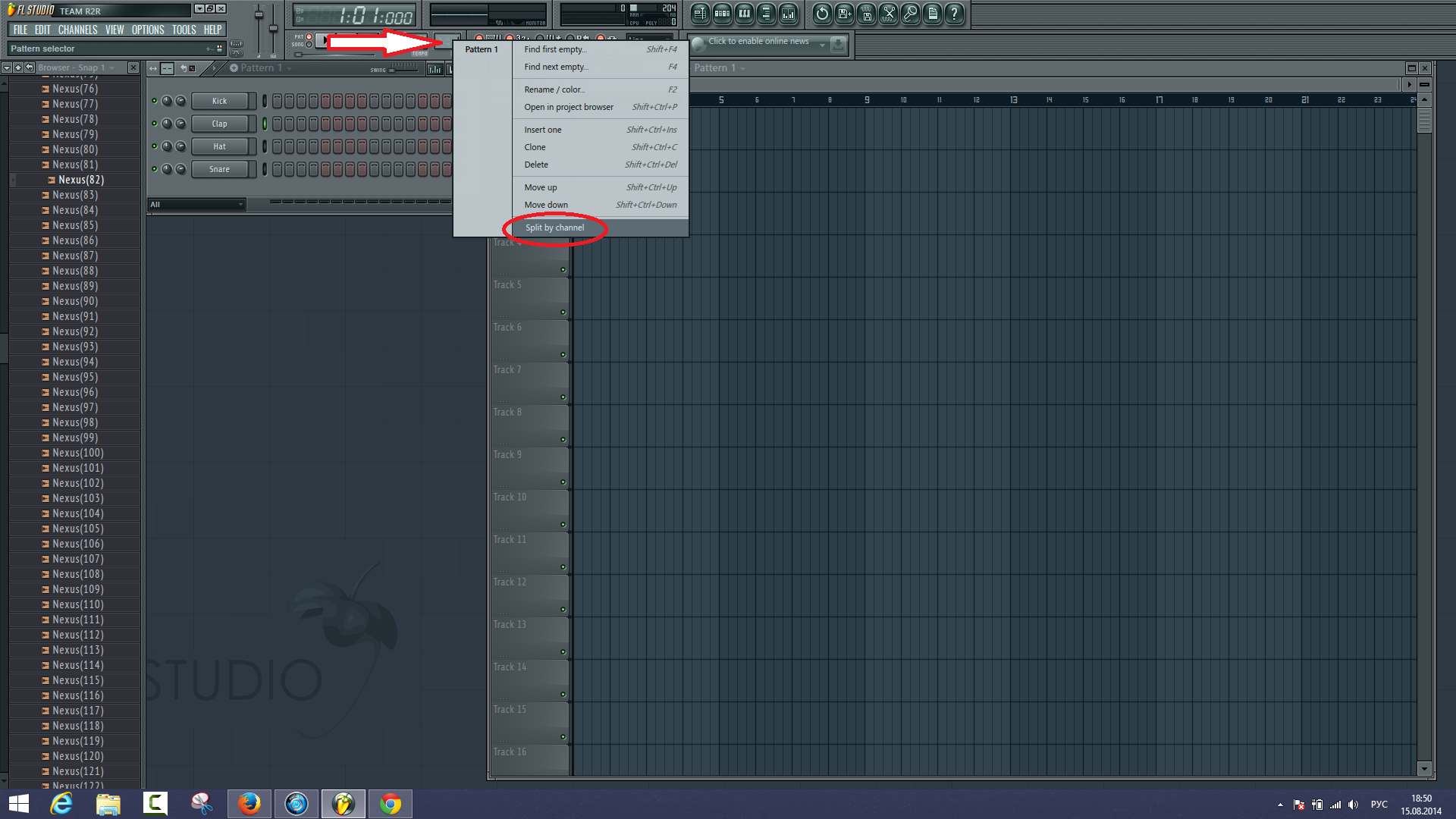Mute the Kick channel green light
The width and height of the screenshot is (1456, 819).
point(154,101)
